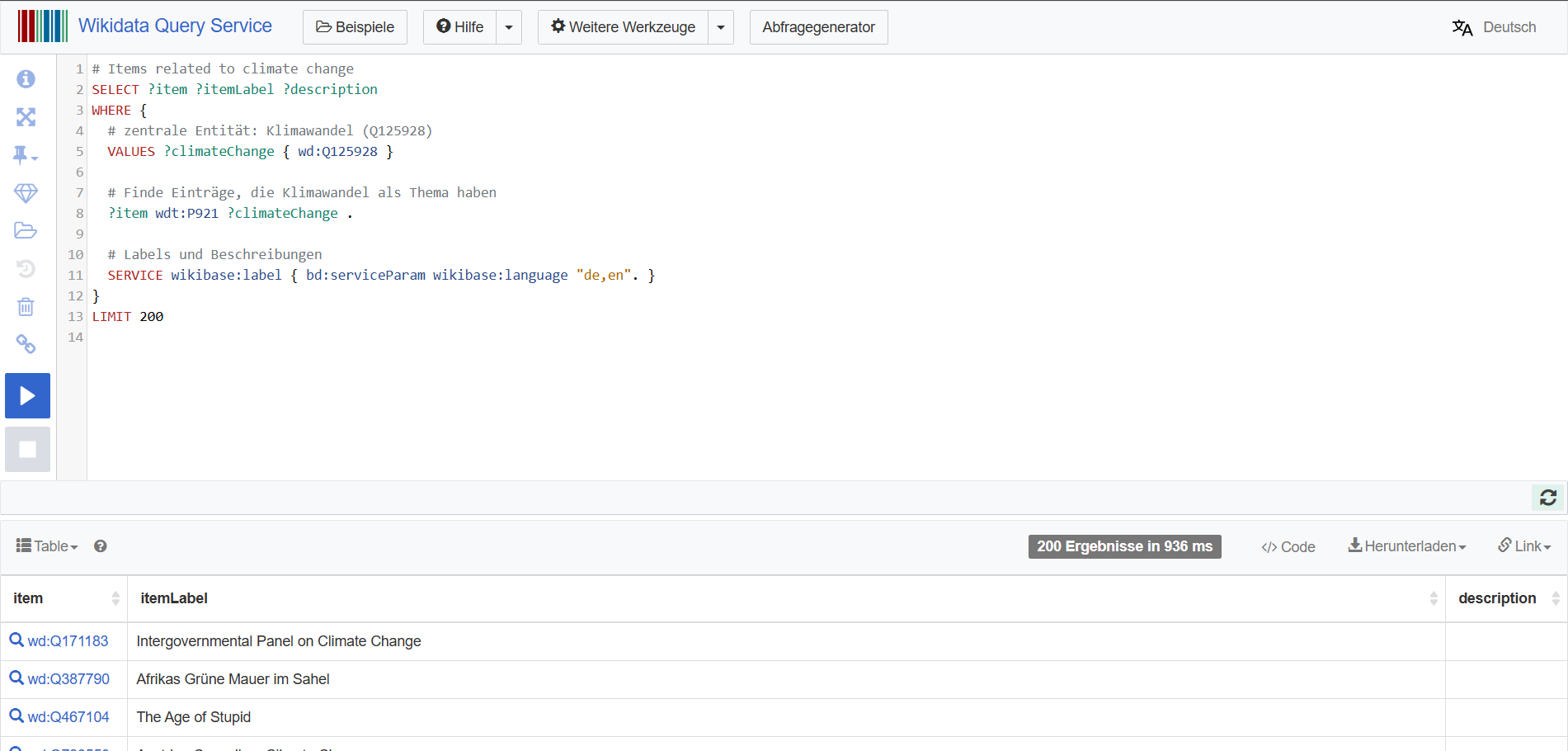Open the wd:Q171183 item link
1568x751 pixels.
pyautogui.click(x=68, y=641)
